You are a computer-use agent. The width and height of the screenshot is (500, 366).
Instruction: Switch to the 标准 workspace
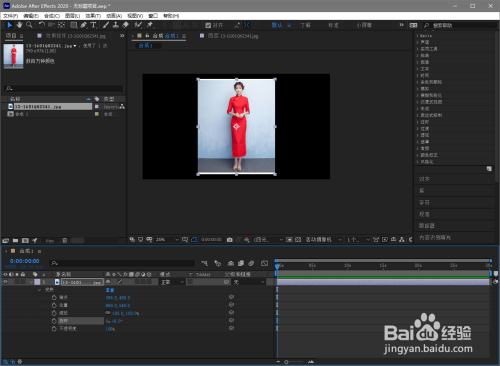(333, 25)
